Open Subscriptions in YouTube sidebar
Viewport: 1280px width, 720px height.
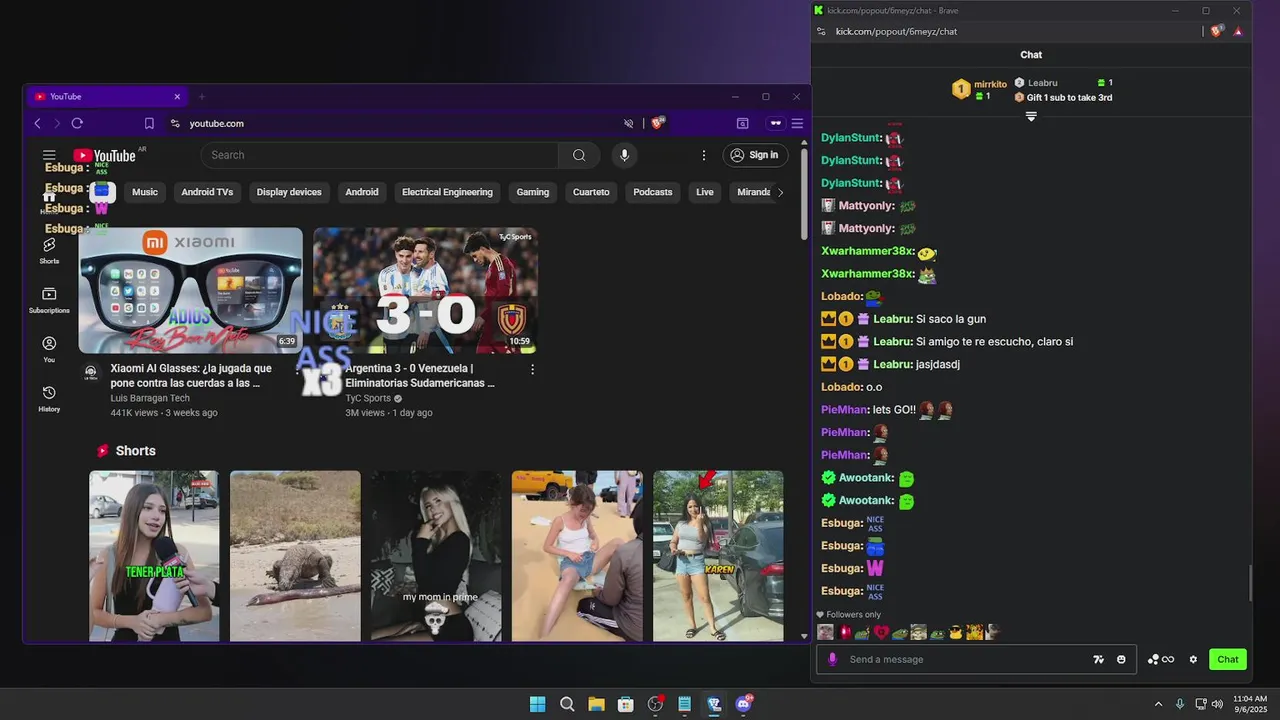[49, 300]
